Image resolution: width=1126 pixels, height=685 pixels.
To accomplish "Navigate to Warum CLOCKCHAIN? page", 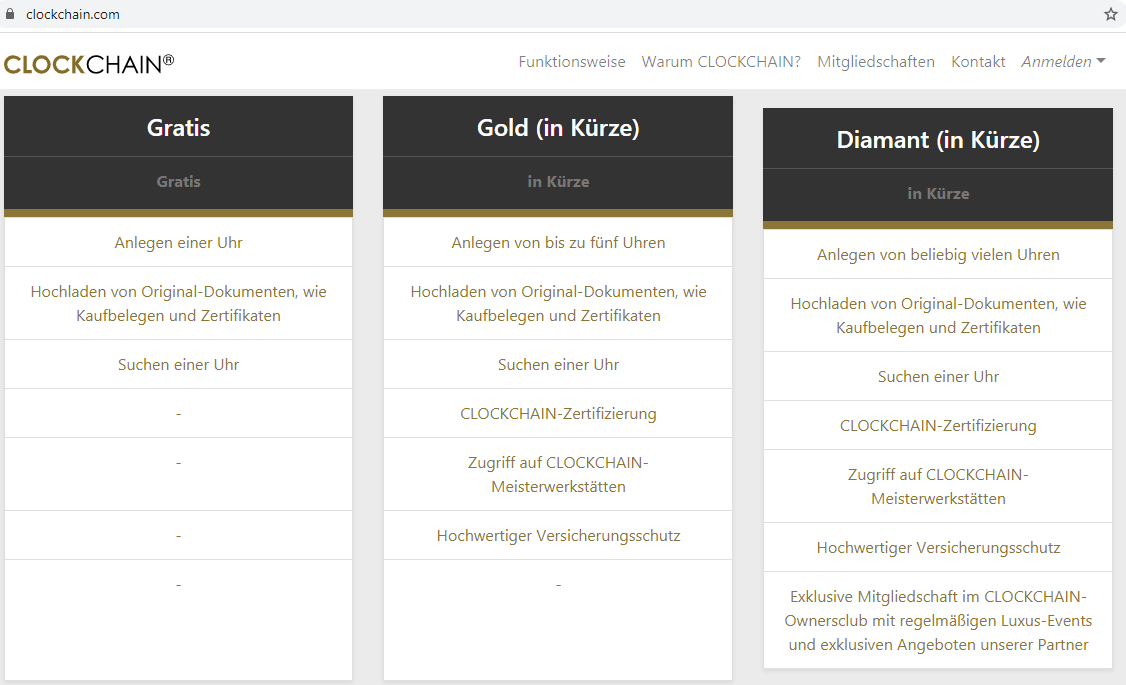I will (x=721, y=61).
